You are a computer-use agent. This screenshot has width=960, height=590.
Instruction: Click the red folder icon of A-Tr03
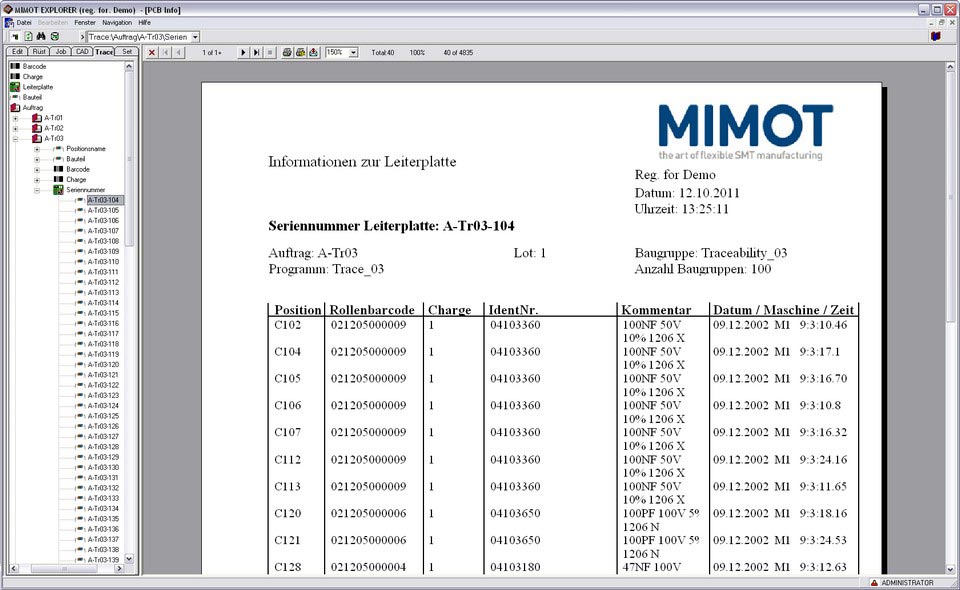tap(37, 138)
